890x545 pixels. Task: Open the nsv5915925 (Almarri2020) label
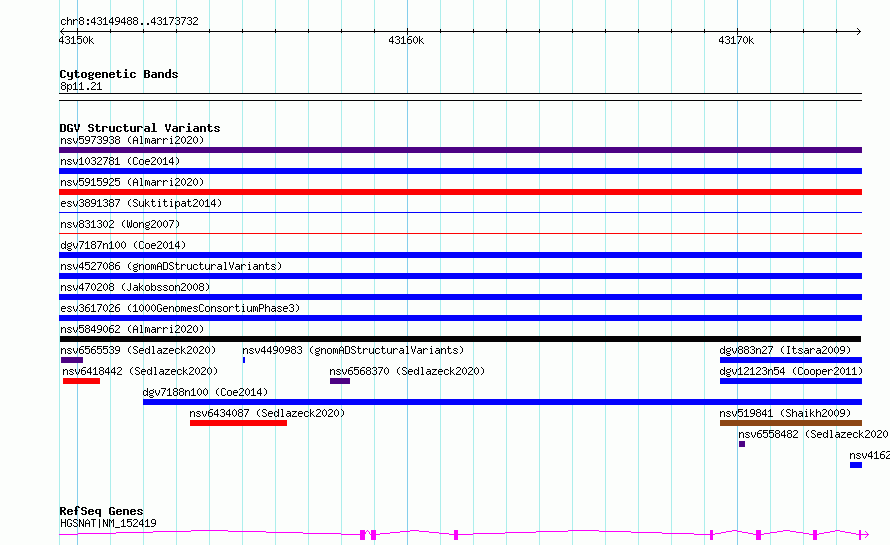pos(132,182)
